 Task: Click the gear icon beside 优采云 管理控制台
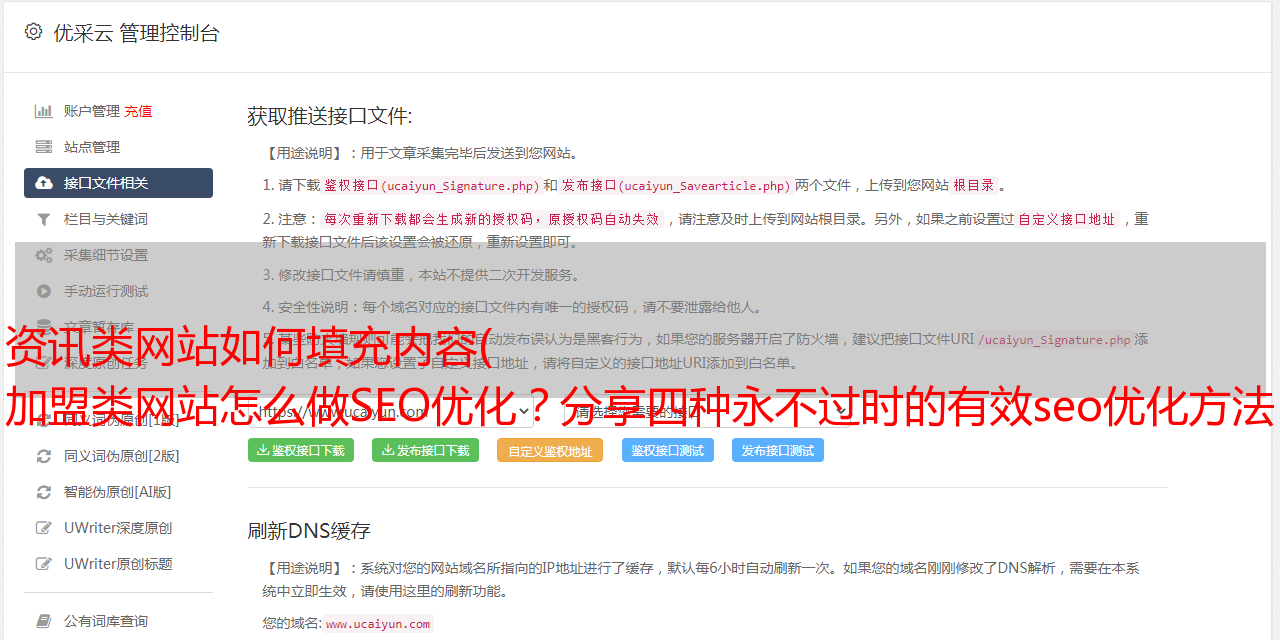pos(33,32)
